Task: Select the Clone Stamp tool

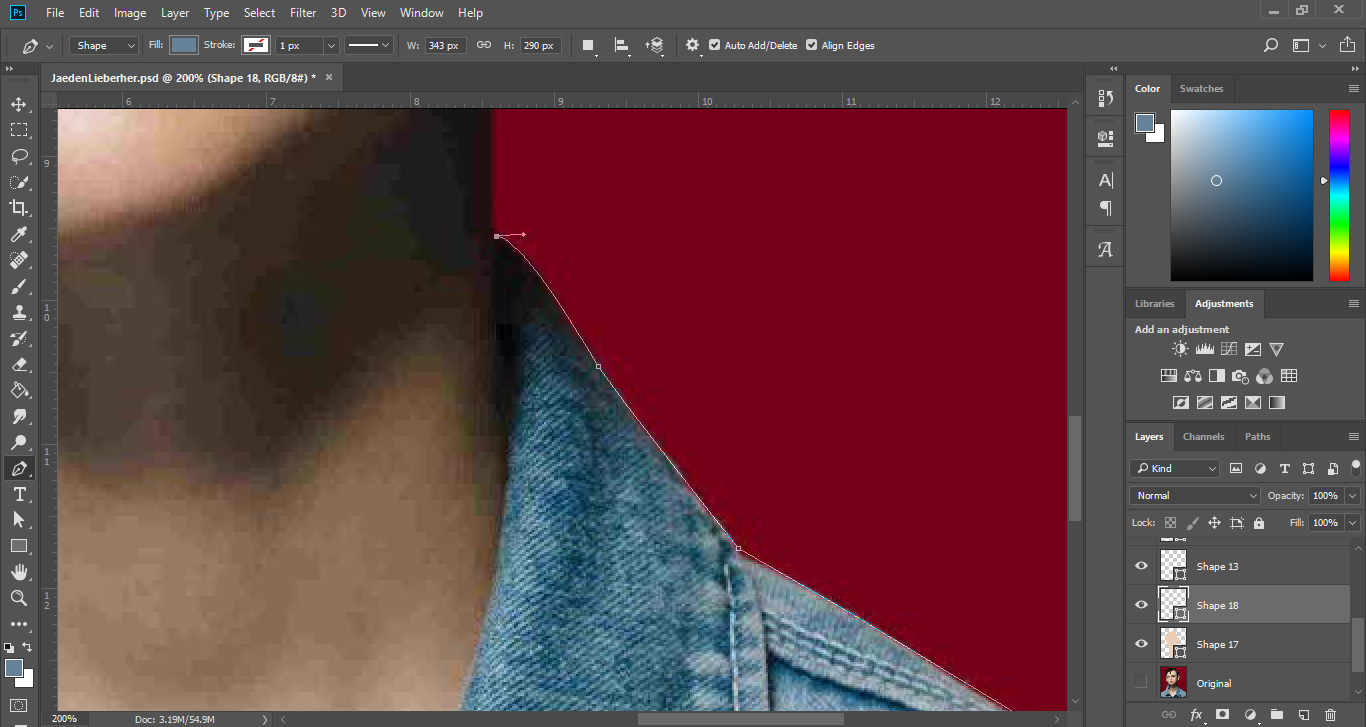Action: coord(19,312)
